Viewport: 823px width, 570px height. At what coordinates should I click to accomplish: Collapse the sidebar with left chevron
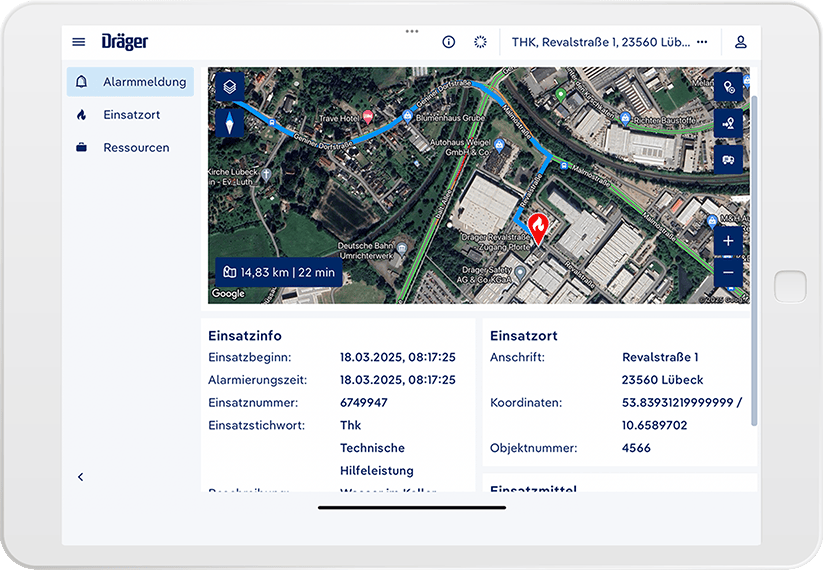pyautogui.click(x=80, y=477)
